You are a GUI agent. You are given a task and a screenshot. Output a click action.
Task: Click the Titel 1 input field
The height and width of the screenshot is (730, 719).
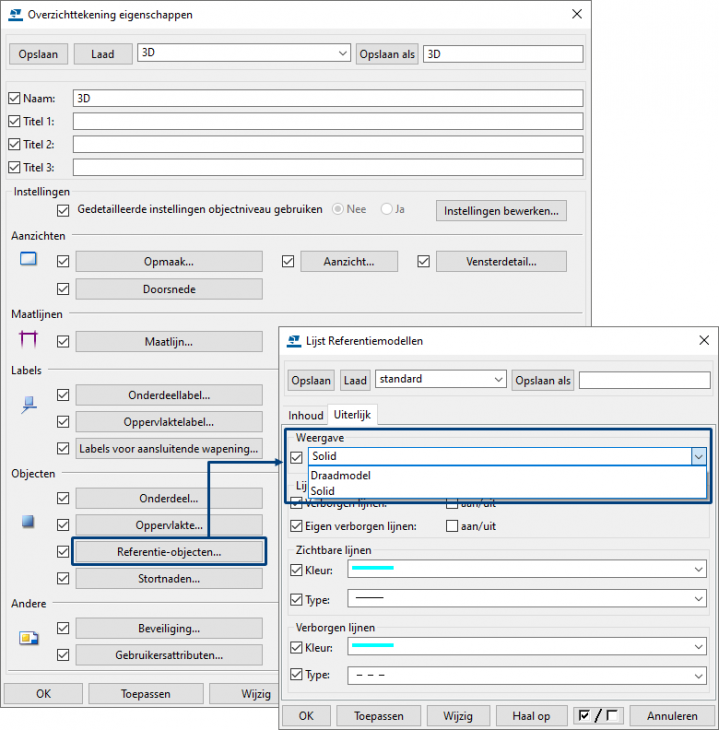click(x=328, y=122)
